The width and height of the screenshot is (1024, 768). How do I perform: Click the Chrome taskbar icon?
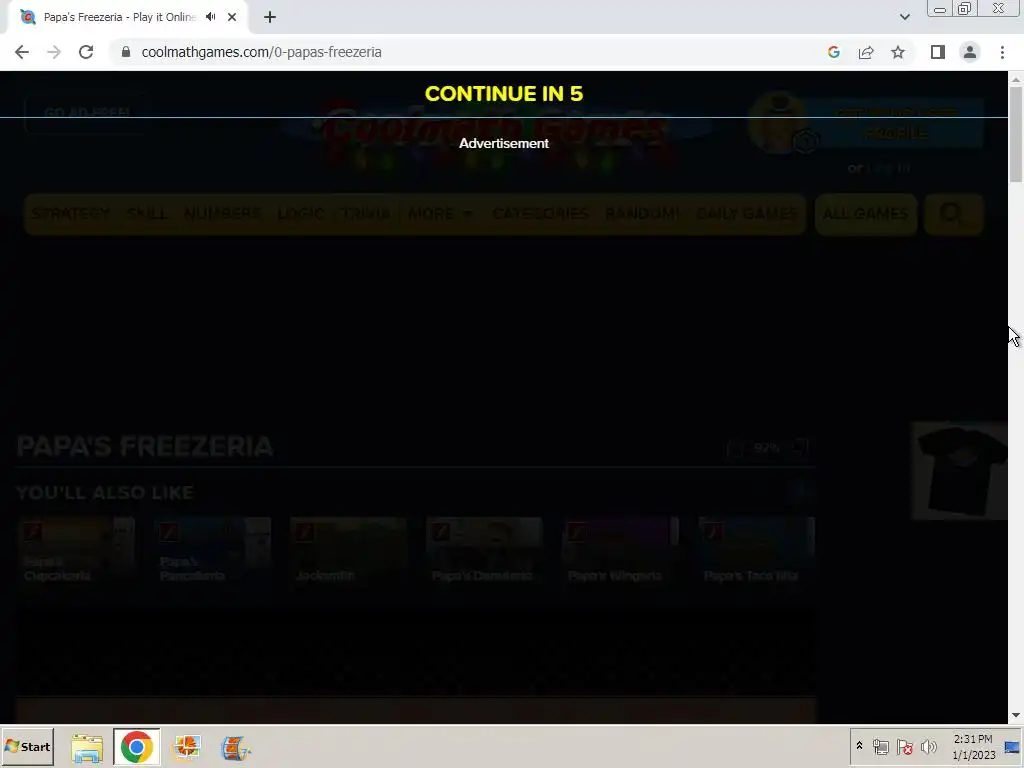pos(136,747)
